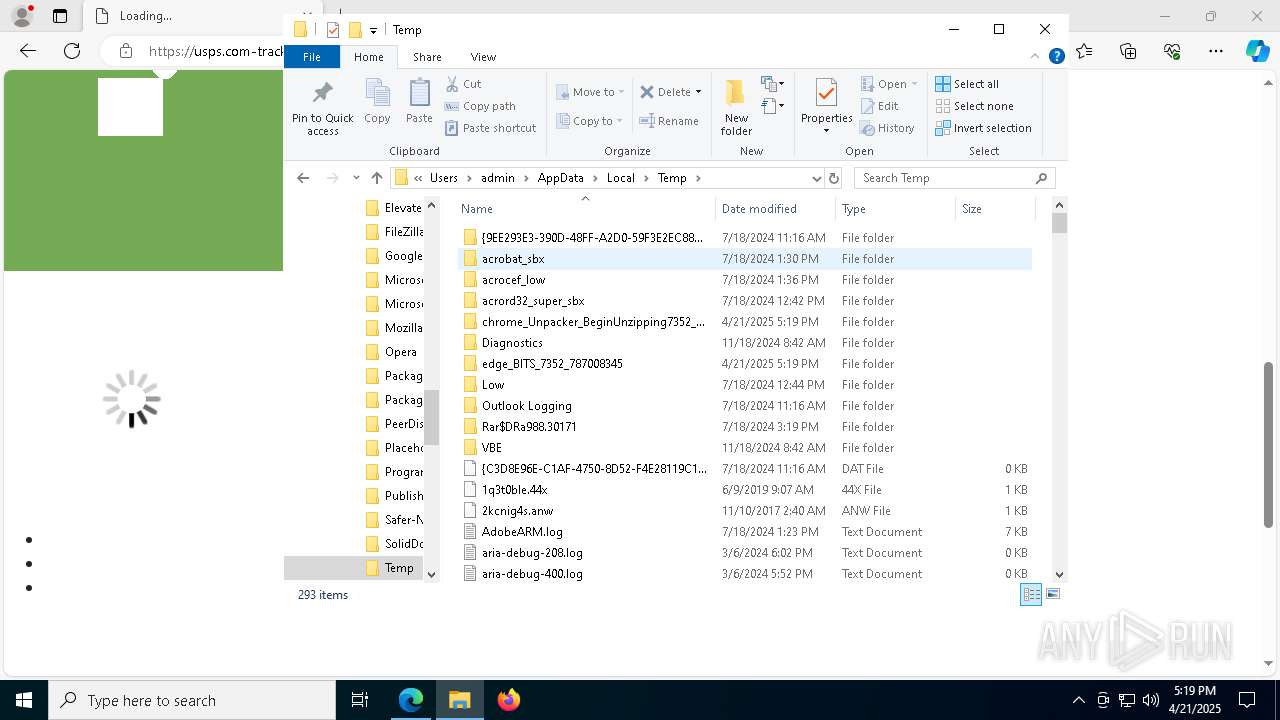Switch to the Share ribbon tab
Screen dimensions: 1280x720
(427, 57)
